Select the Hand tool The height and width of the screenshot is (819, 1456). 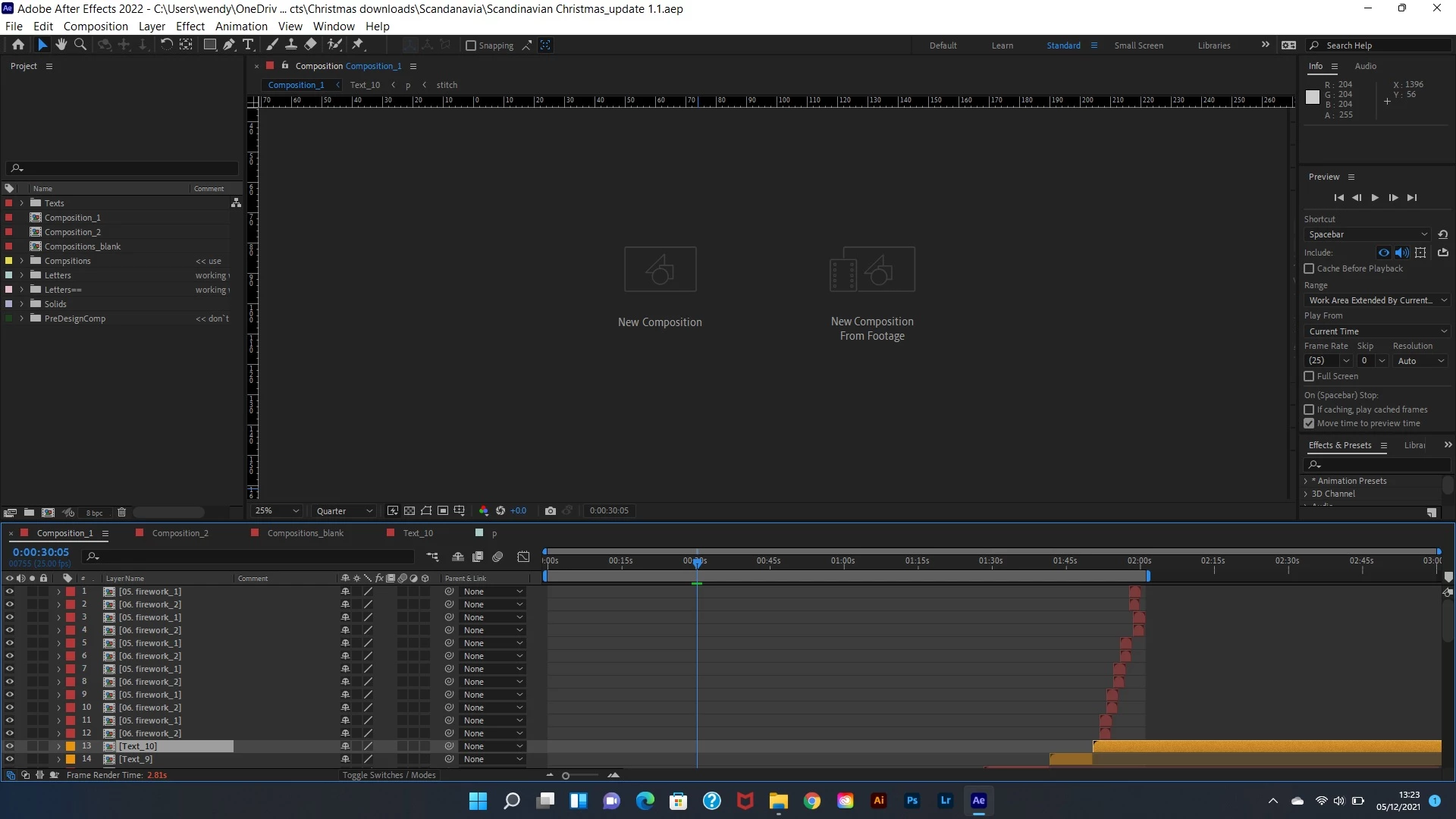coord(61,45)
